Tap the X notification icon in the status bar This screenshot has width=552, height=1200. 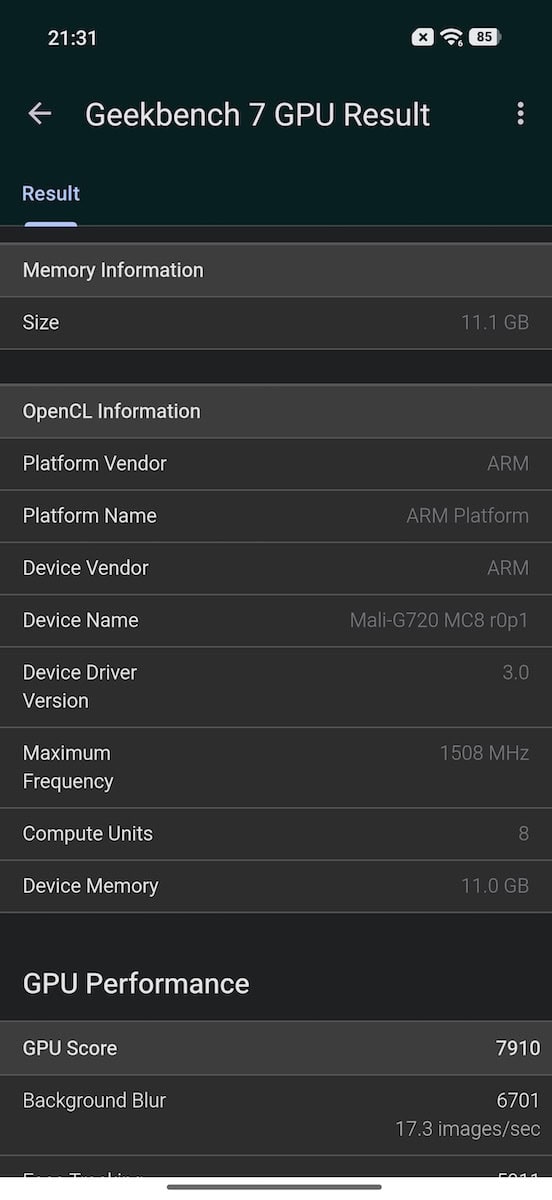(x=423, y=37)
